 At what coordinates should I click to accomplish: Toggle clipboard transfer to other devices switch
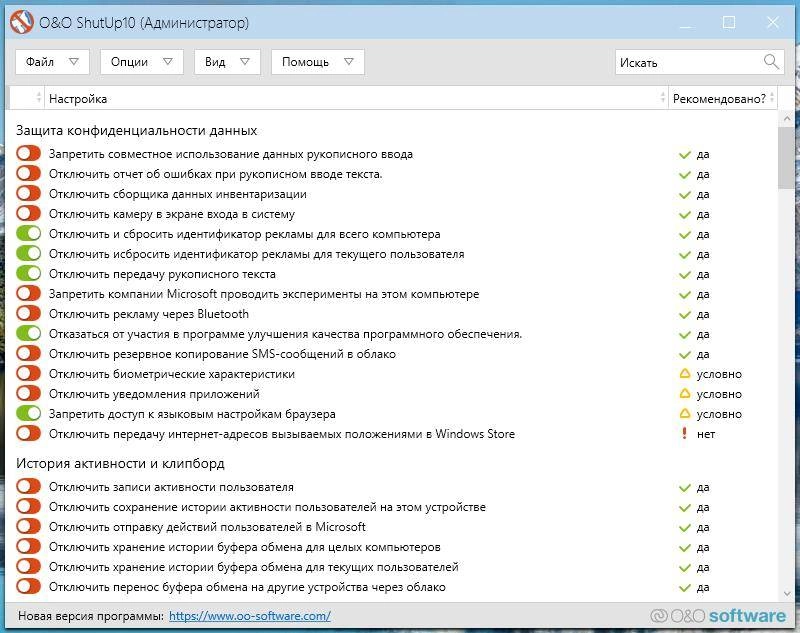pyautogui.click(x=28, y=586)
